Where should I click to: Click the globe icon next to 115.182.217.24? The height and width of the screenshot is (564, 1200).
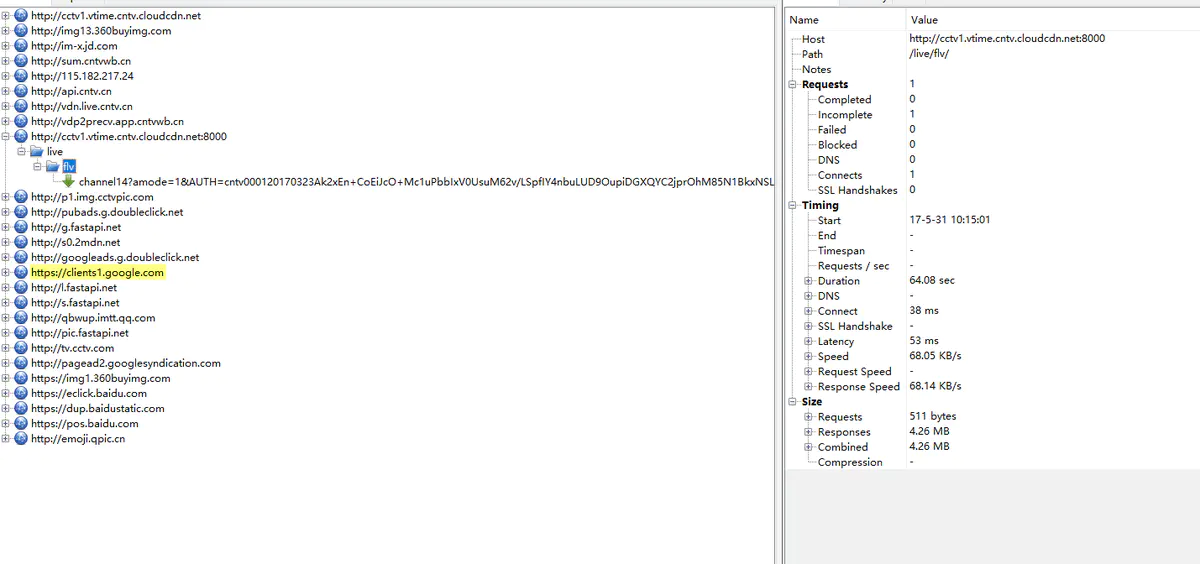pyautogui.click(x=21, y=76)
